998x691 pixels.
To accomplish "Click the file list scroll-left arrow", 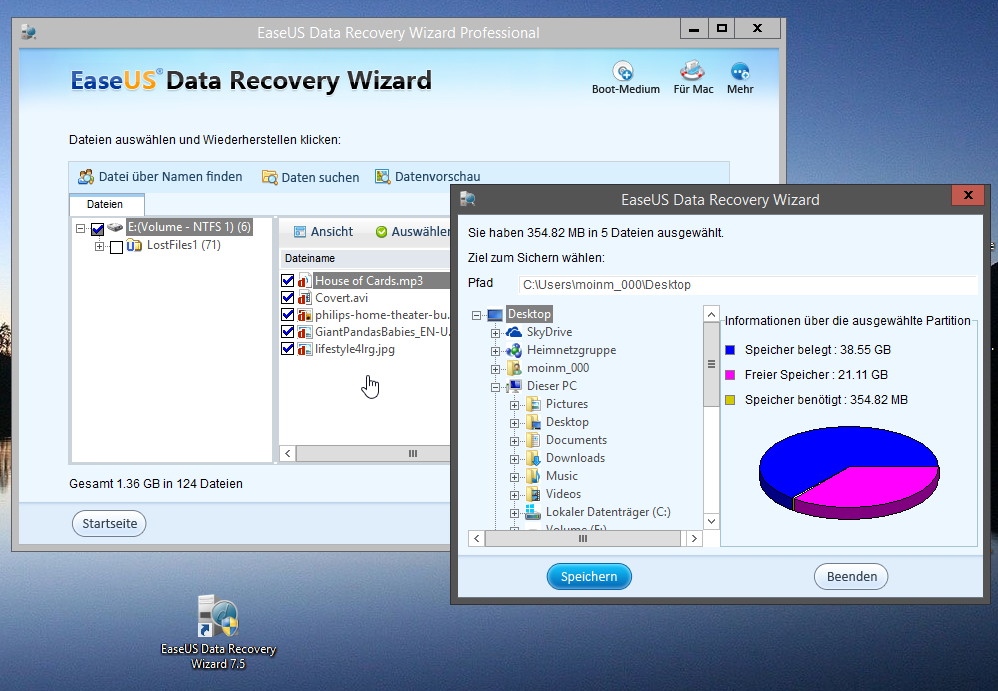I will click(288, 454).
